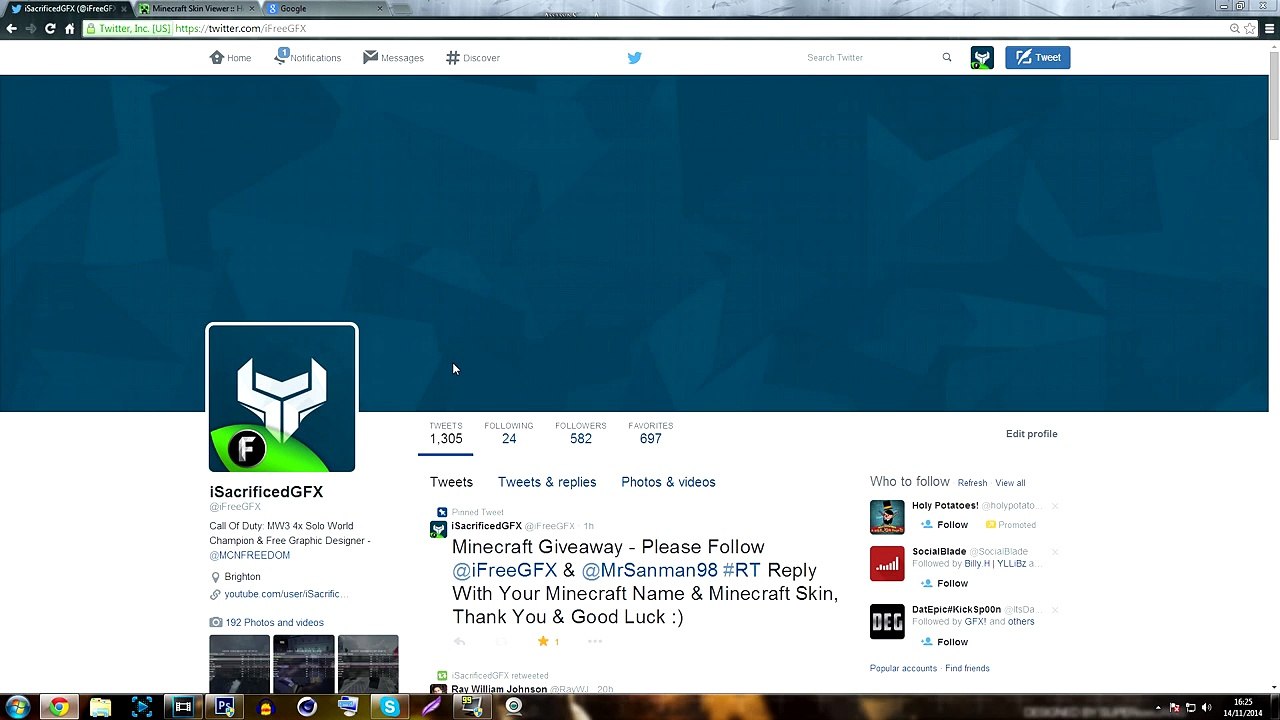The height and width of the screenshot is (720, 1280).
Task: Open the Favorites list of 697
Action: tap(651, 434)
